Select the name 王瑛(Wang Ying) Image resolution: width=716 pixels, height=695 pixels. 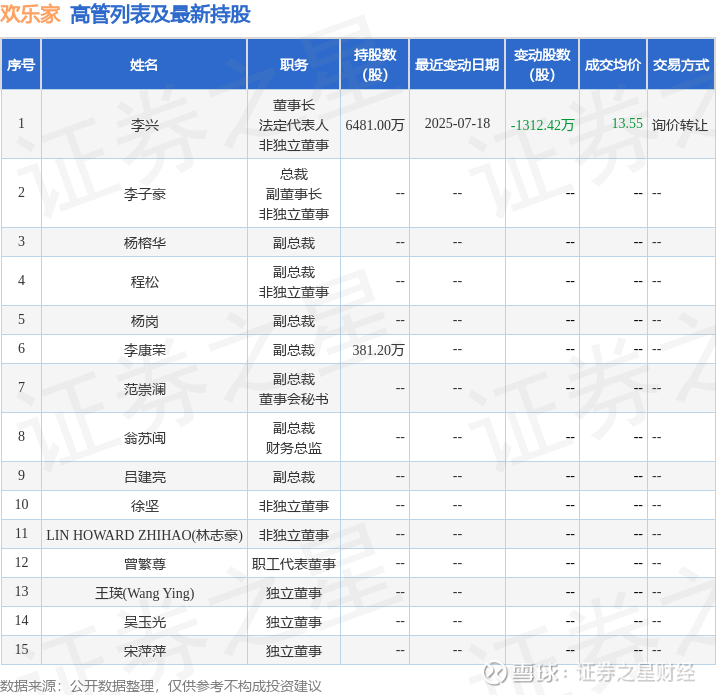pos(144,593)
